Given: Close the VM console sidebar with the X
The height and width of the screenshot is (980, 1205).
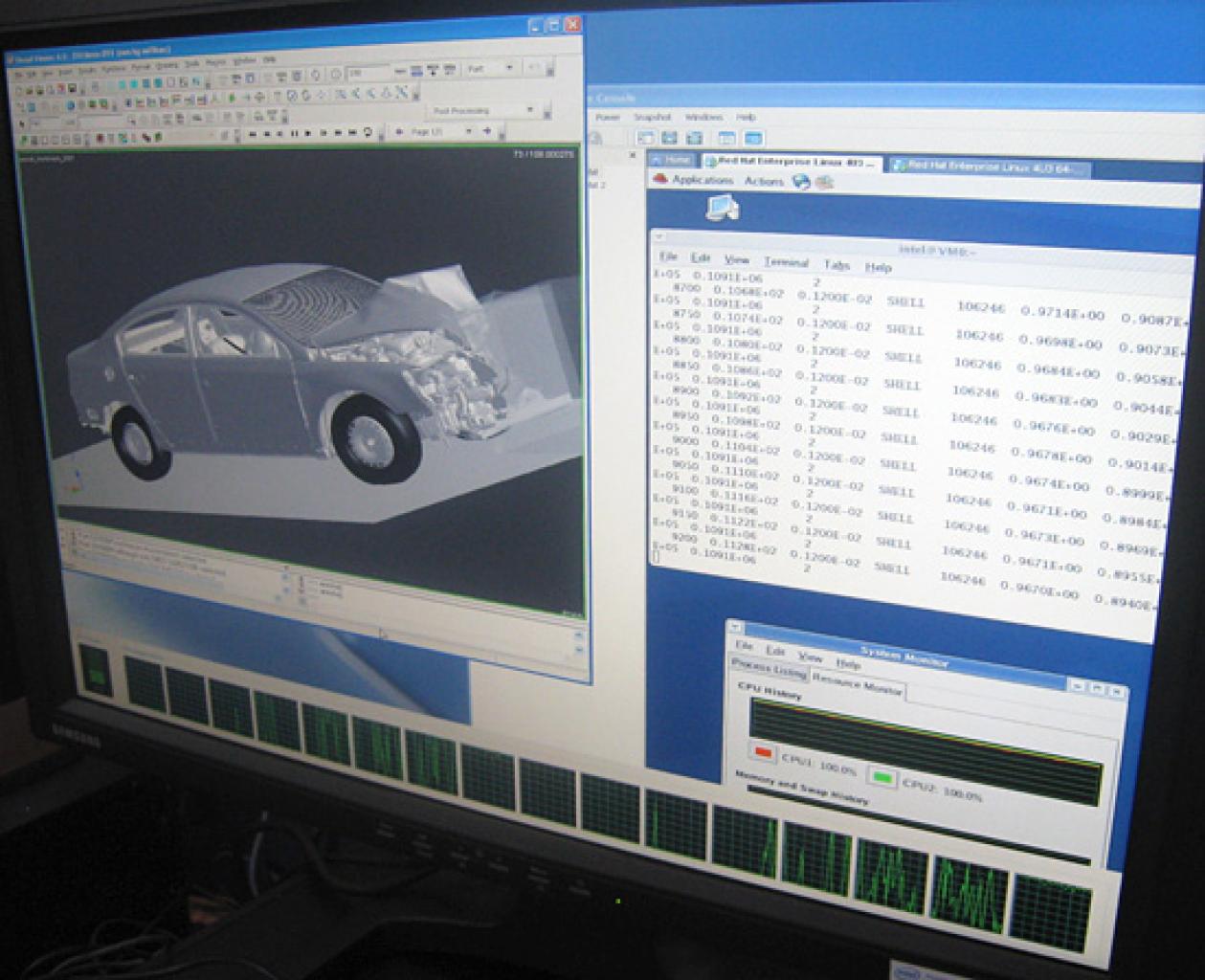Looking at the screenshot, I should pos(632,155).
